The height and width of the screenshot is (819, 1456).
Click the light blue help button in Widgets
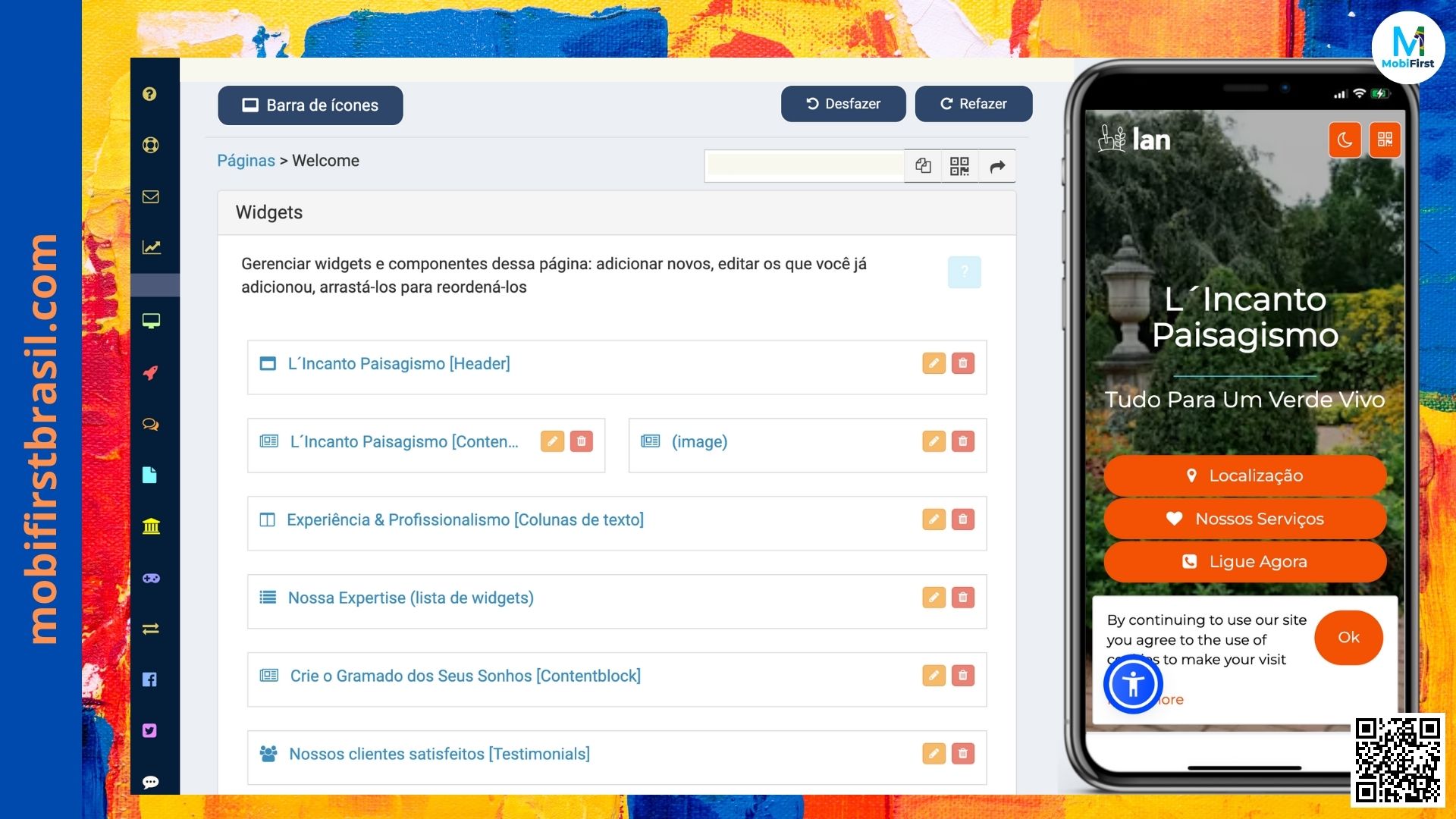pyautogui.click(x=964, y=272)
